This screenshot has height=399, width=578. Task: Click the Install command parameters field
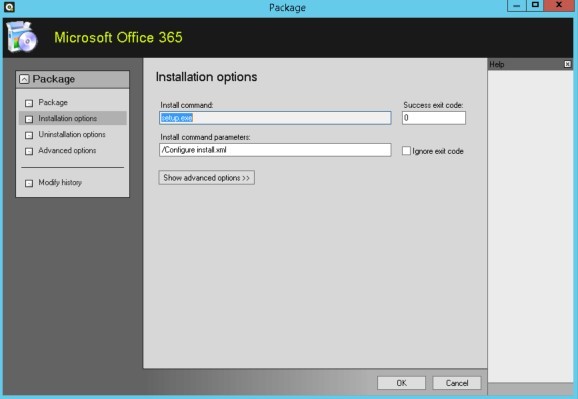(x=275, y=150)
